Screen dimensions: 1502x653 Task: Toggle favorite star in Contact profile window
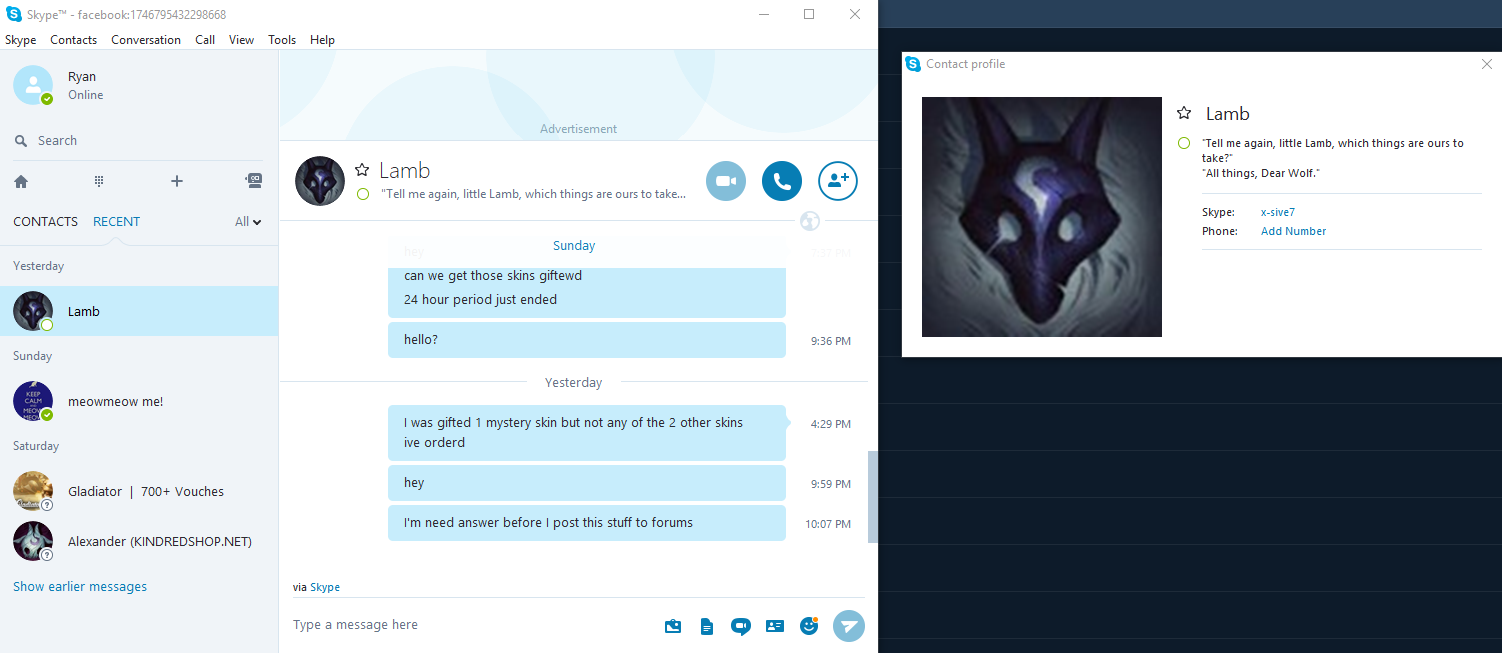pyautogui.click(x=1184, y=113)
